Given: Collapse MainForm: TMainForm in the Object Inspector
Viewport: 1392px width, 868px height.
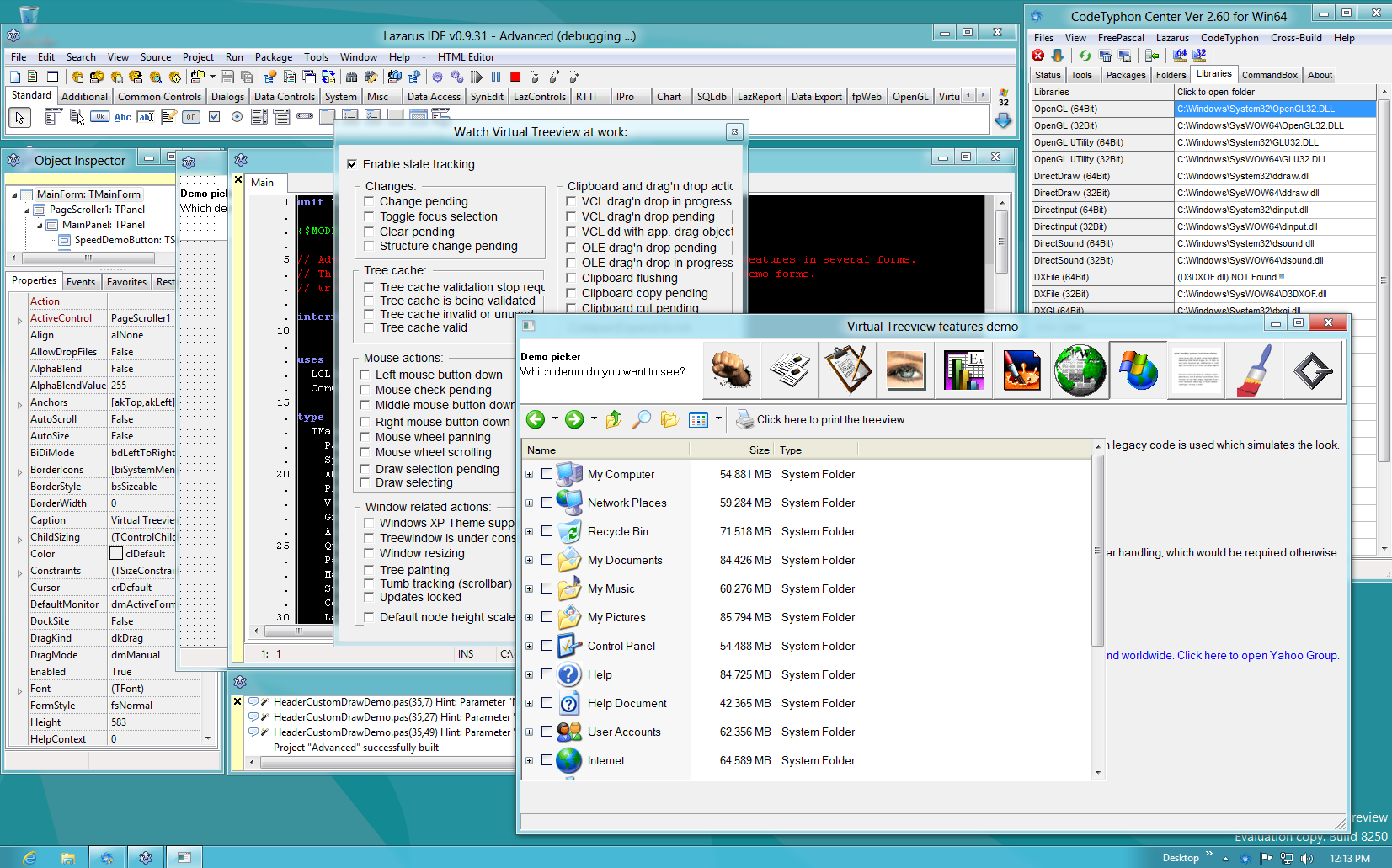Looking at the screenshot, I should pos(14,194).
